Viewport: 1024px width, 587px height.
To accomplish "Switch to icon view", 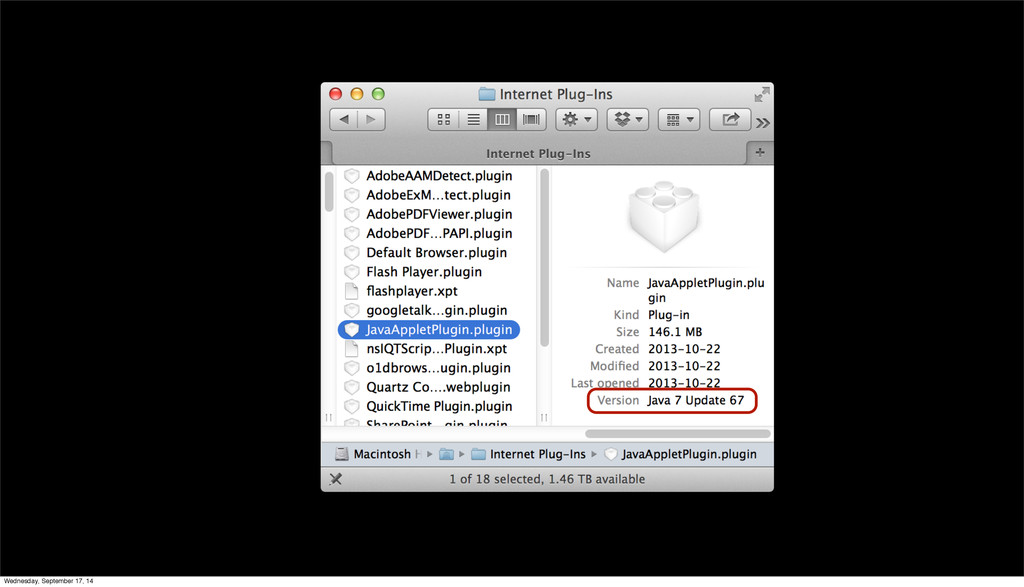I will (443, 119).
